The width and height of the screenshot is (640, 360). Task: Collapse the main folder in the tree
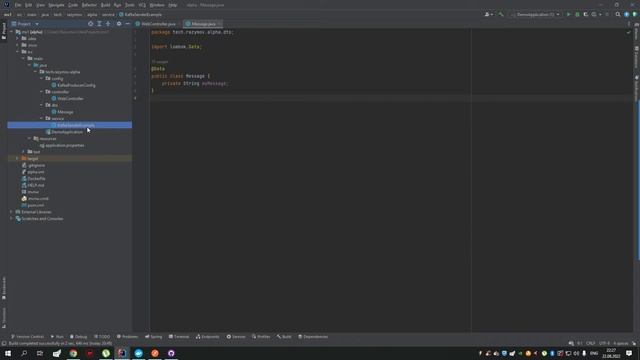(24, 58)
